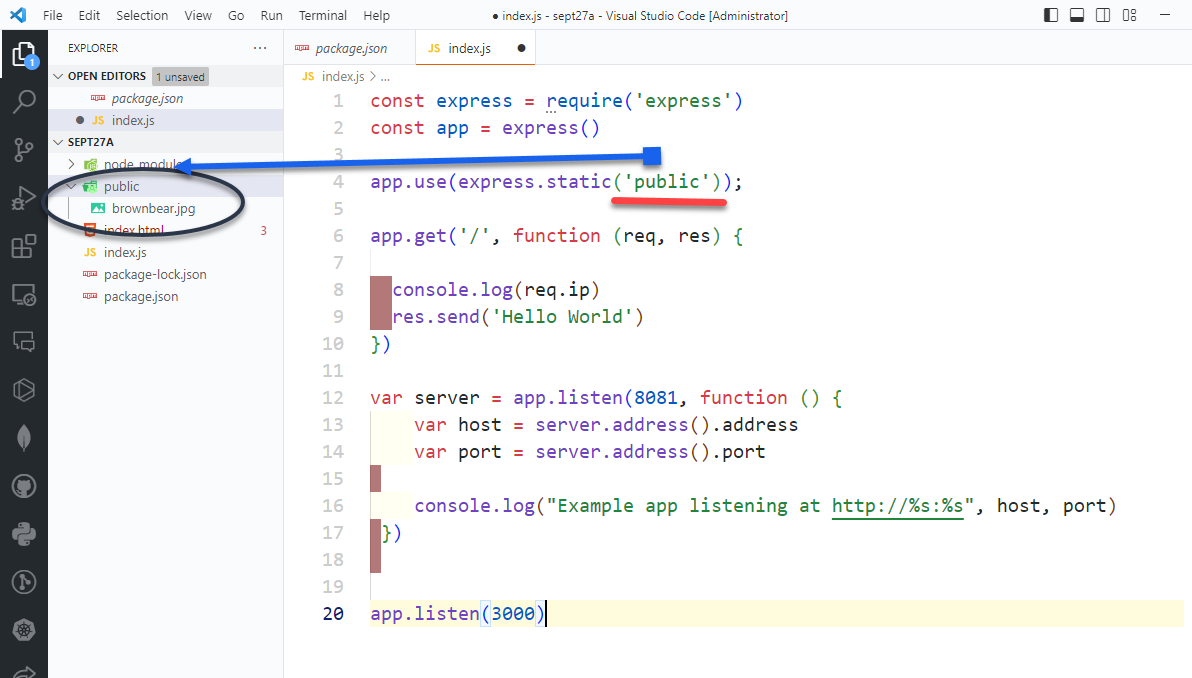Click line number 4 in the gutter
The height and width of the screenshot is (678, 1192).
tap(338, 182)
